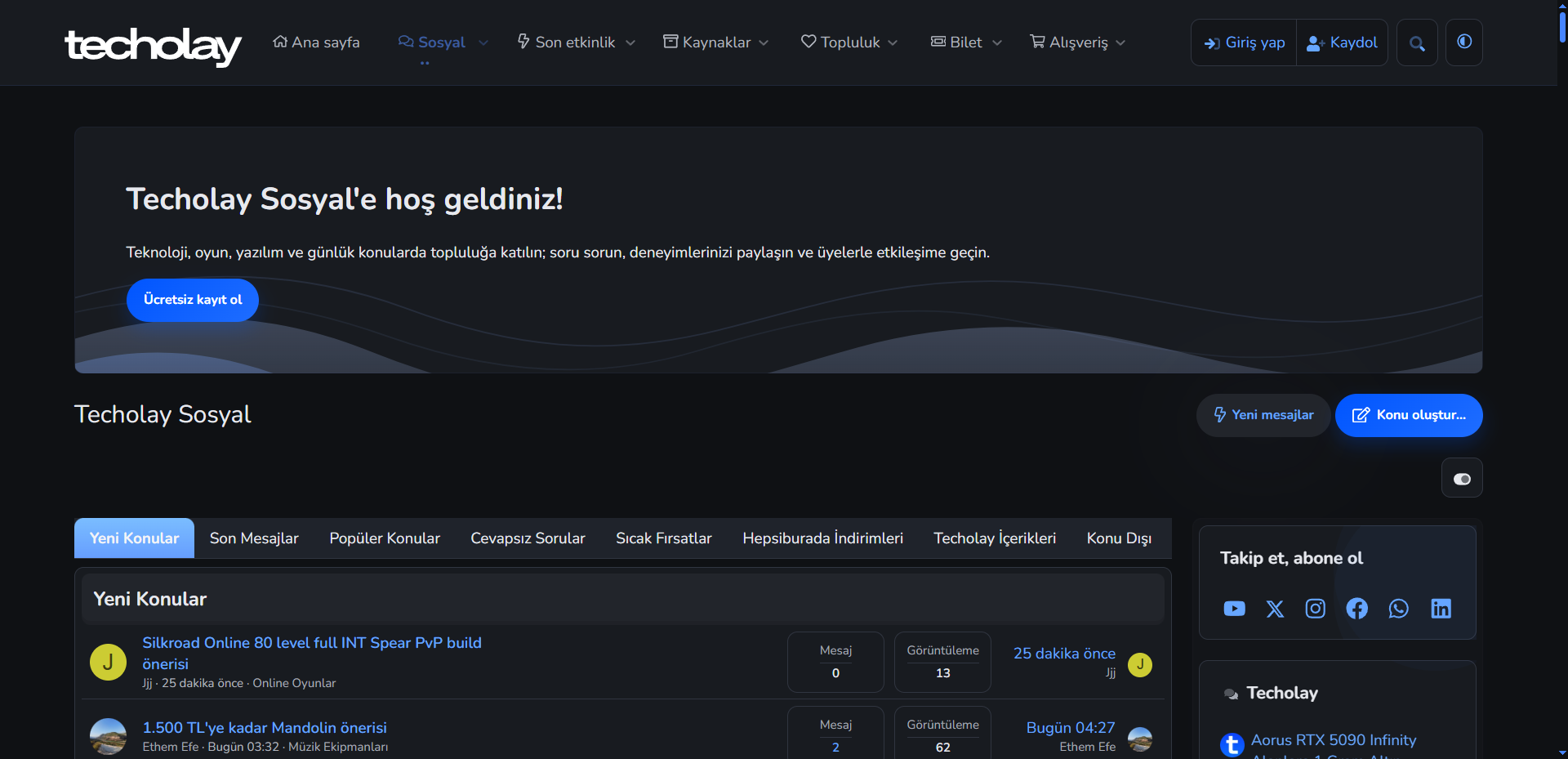The image size is (1568, 759).
Task: Switch to Techolay İçerikleri tab
Action: (995, 538)
